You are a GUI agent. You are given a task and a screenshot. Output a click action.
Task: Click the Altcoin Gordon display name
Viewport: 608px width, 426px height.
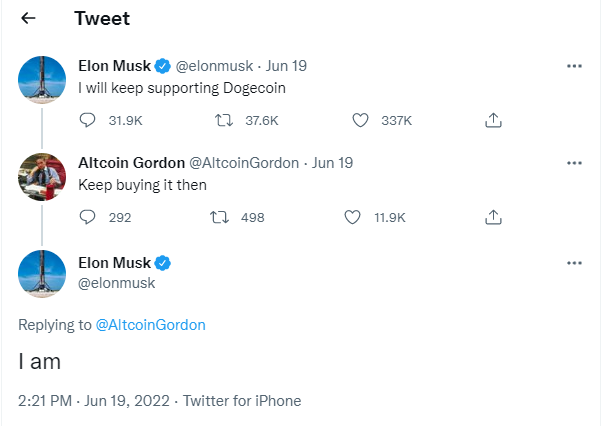tap(130, 163)
